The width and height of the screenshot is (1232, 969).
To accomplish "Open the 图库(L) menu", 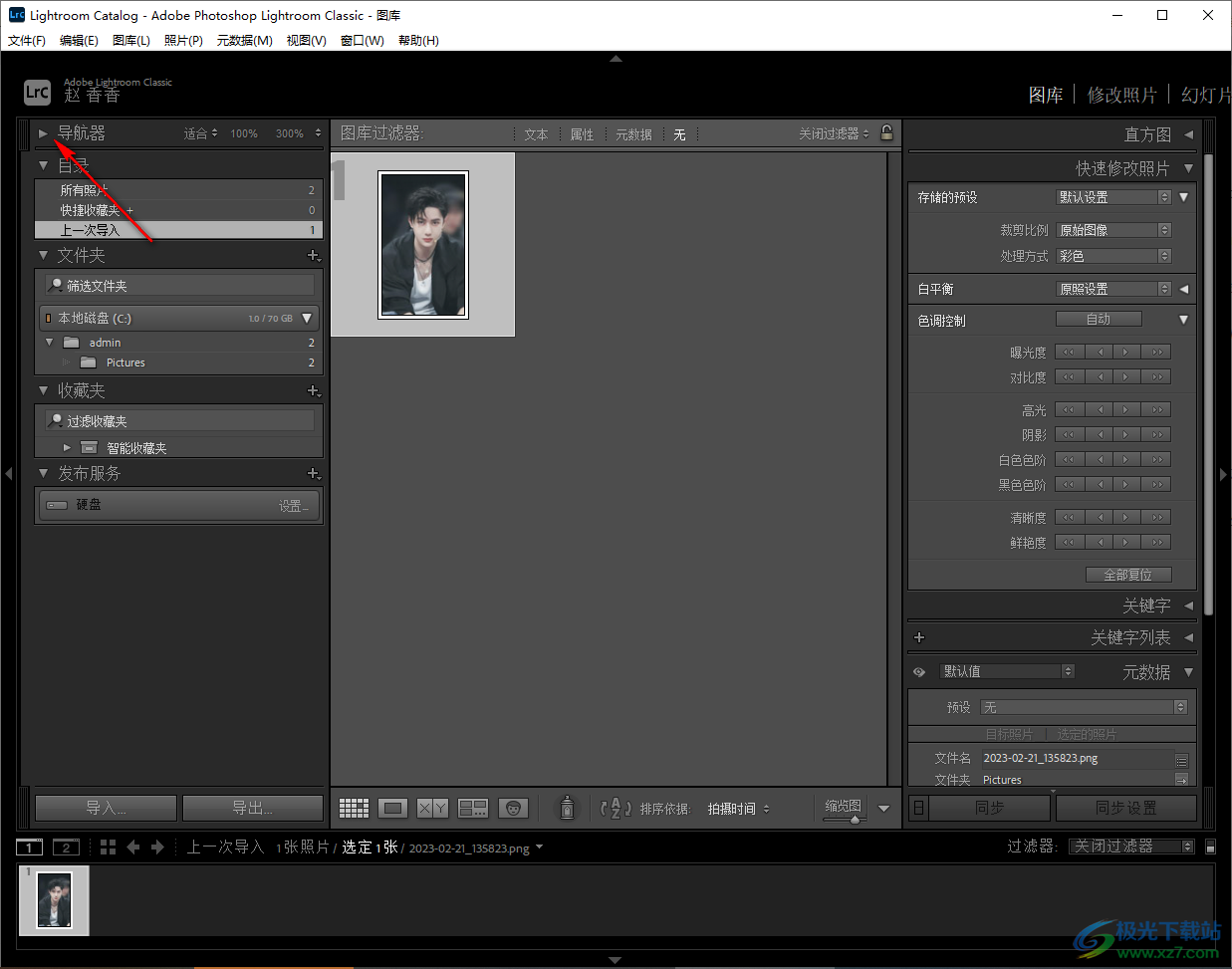I will [x=131, y=41].
